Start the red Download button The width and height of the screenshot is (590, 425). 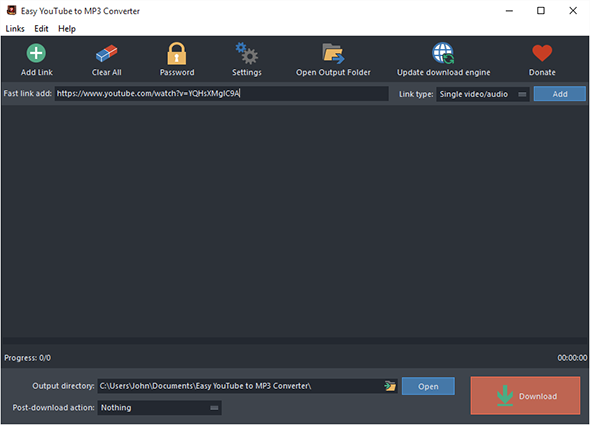coord(525,396)
